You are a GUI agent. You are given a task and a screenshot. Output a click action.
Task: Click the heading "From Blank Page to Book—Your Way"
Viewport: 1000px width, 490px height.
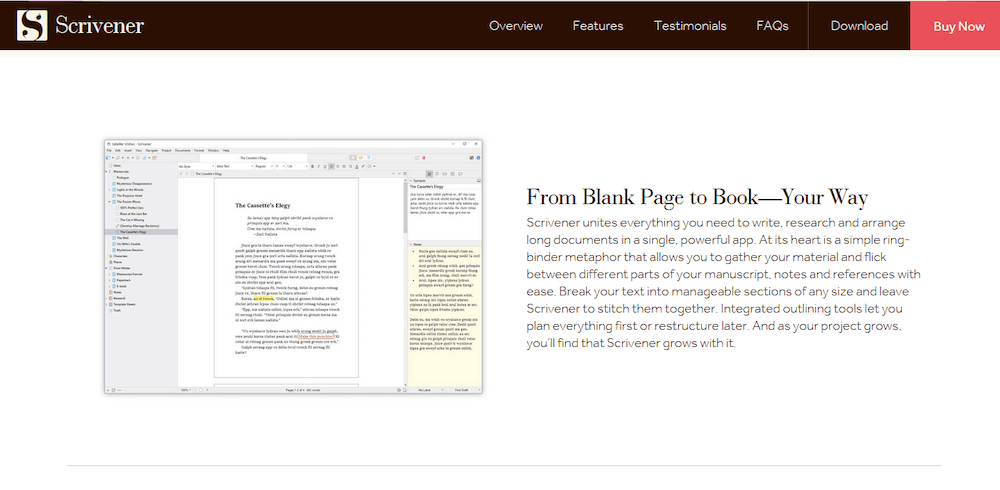(697, 197)
